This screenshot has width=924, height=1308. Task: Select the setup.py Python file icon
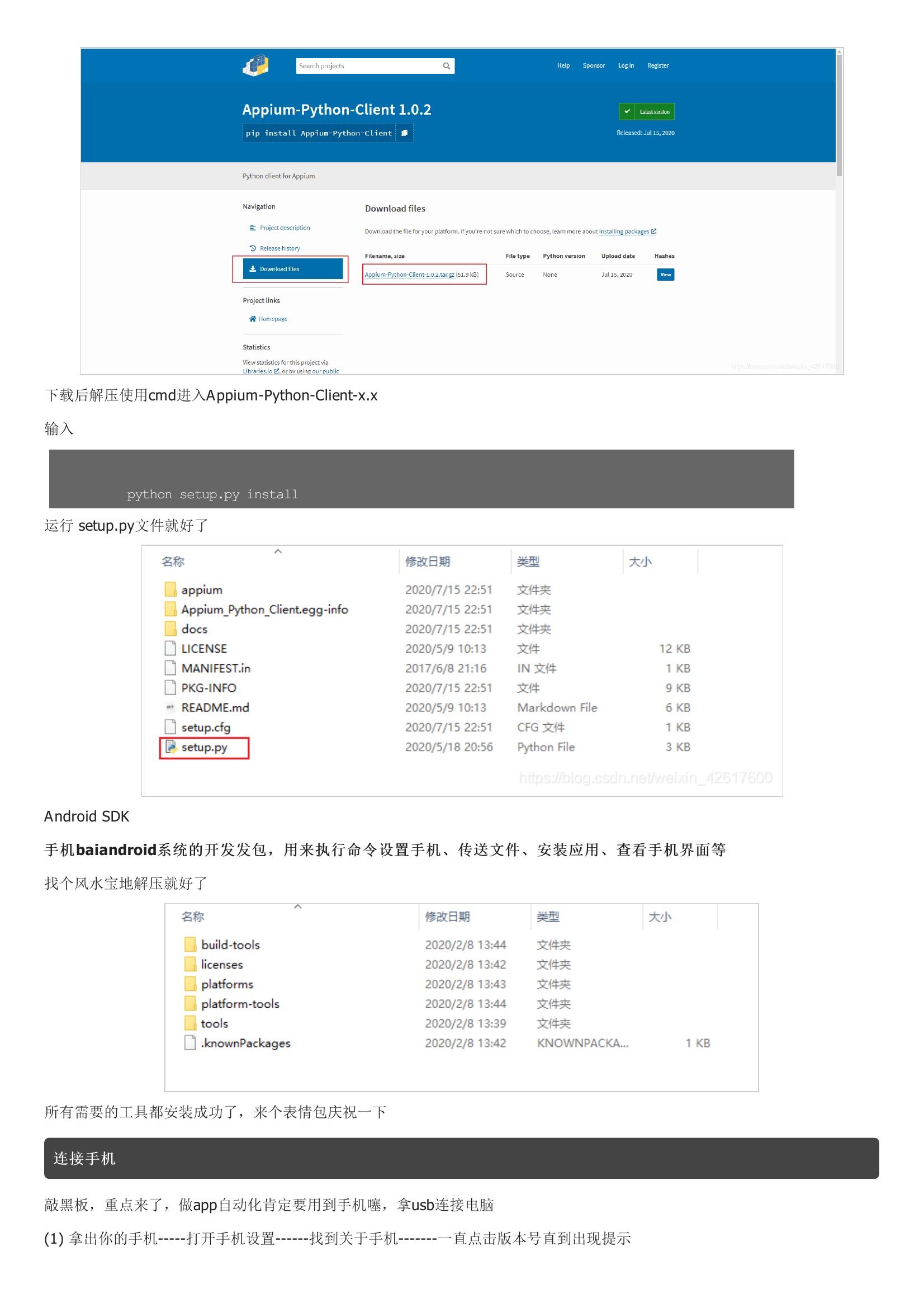pos(170,747)
